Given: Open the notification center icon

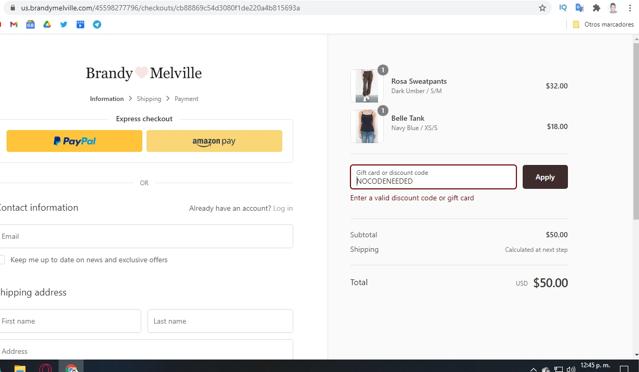Looking at the screenshot, I should click(624, 369).
